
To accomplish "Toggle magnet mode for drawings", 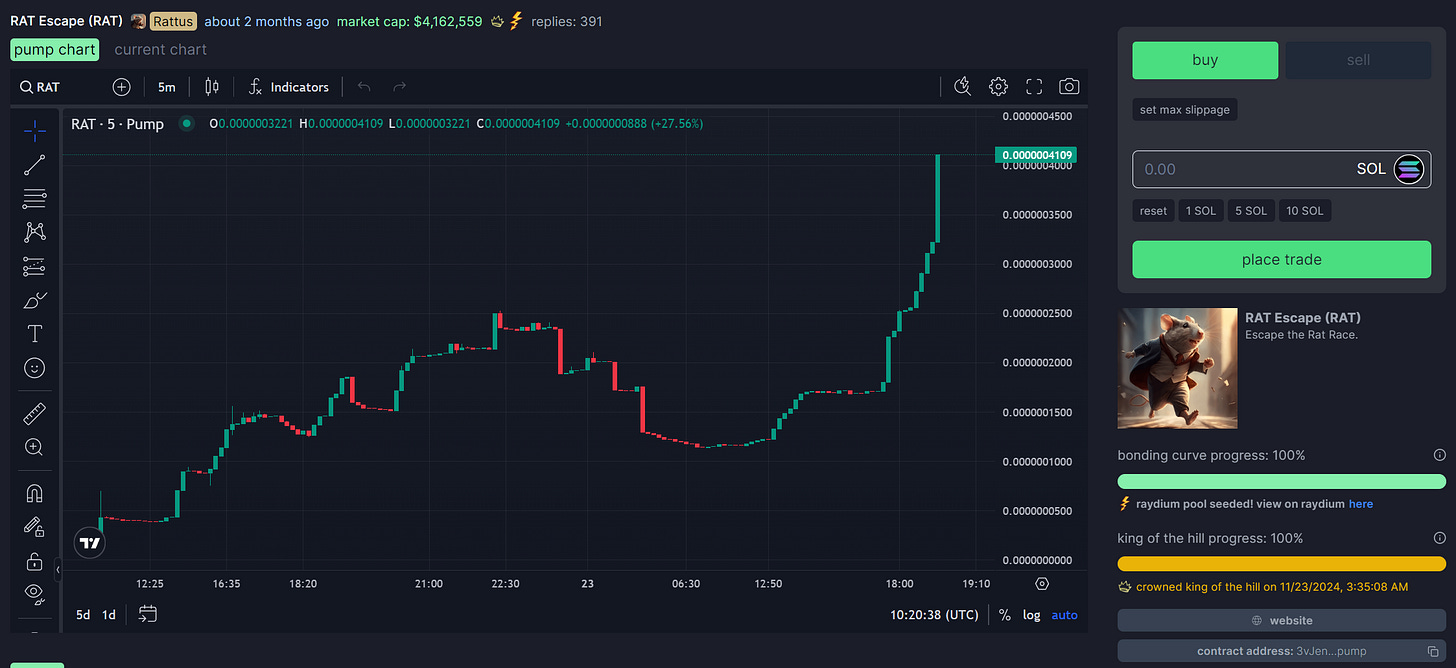I will pos(34,492).
